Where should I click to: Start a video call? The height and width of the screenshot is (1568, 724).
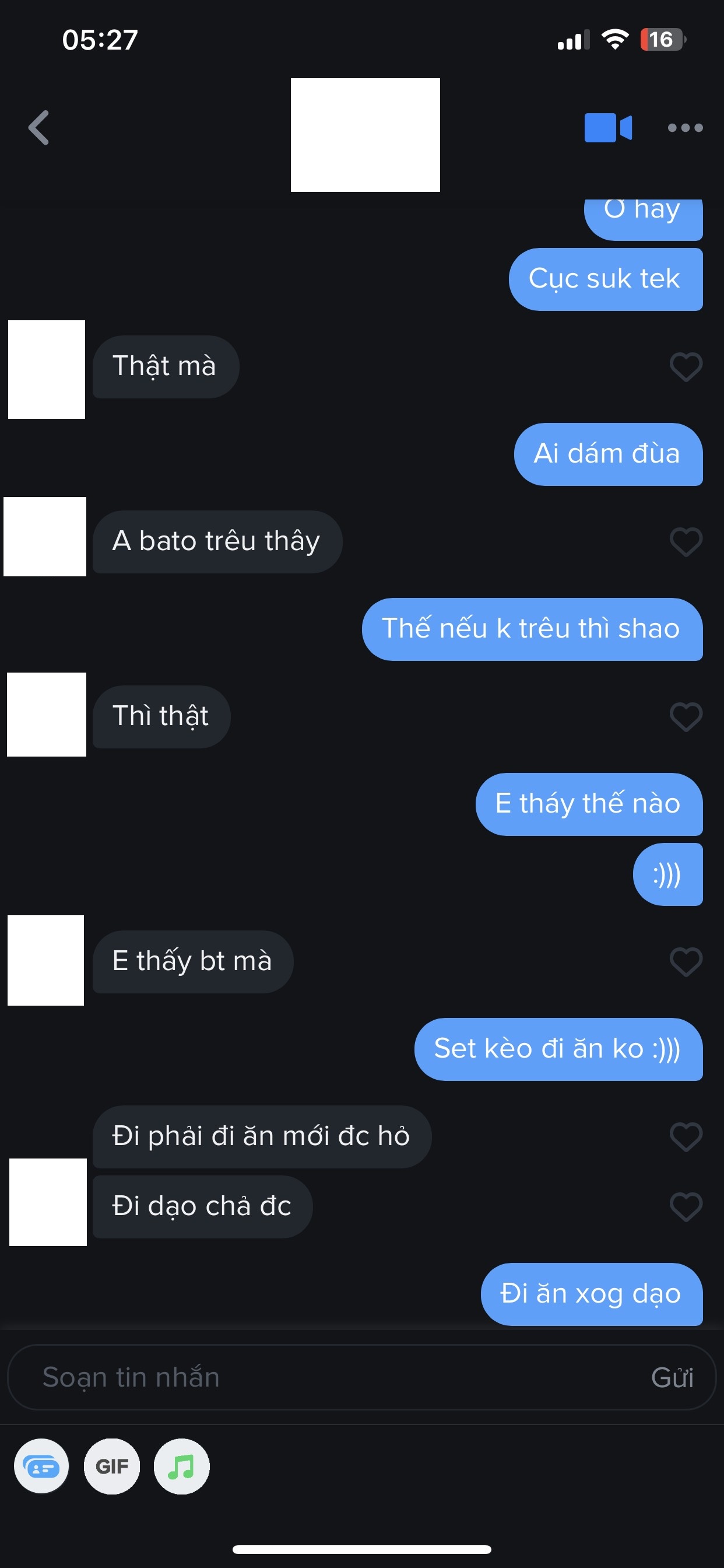pyautogui.click(x=608, y=128)
